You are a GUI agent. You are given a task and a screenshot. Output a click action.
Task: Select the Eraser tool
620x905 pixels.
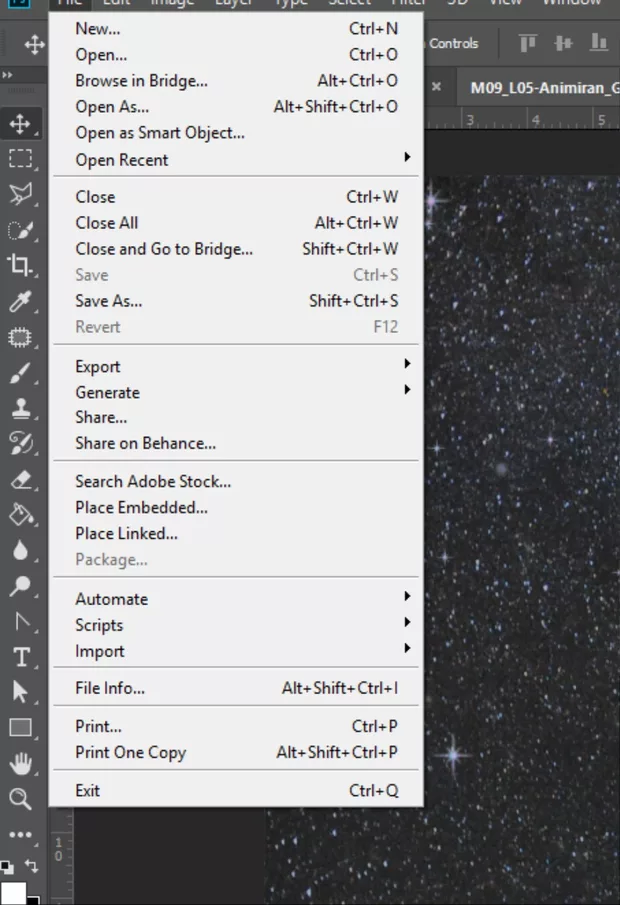click(21, 480)
